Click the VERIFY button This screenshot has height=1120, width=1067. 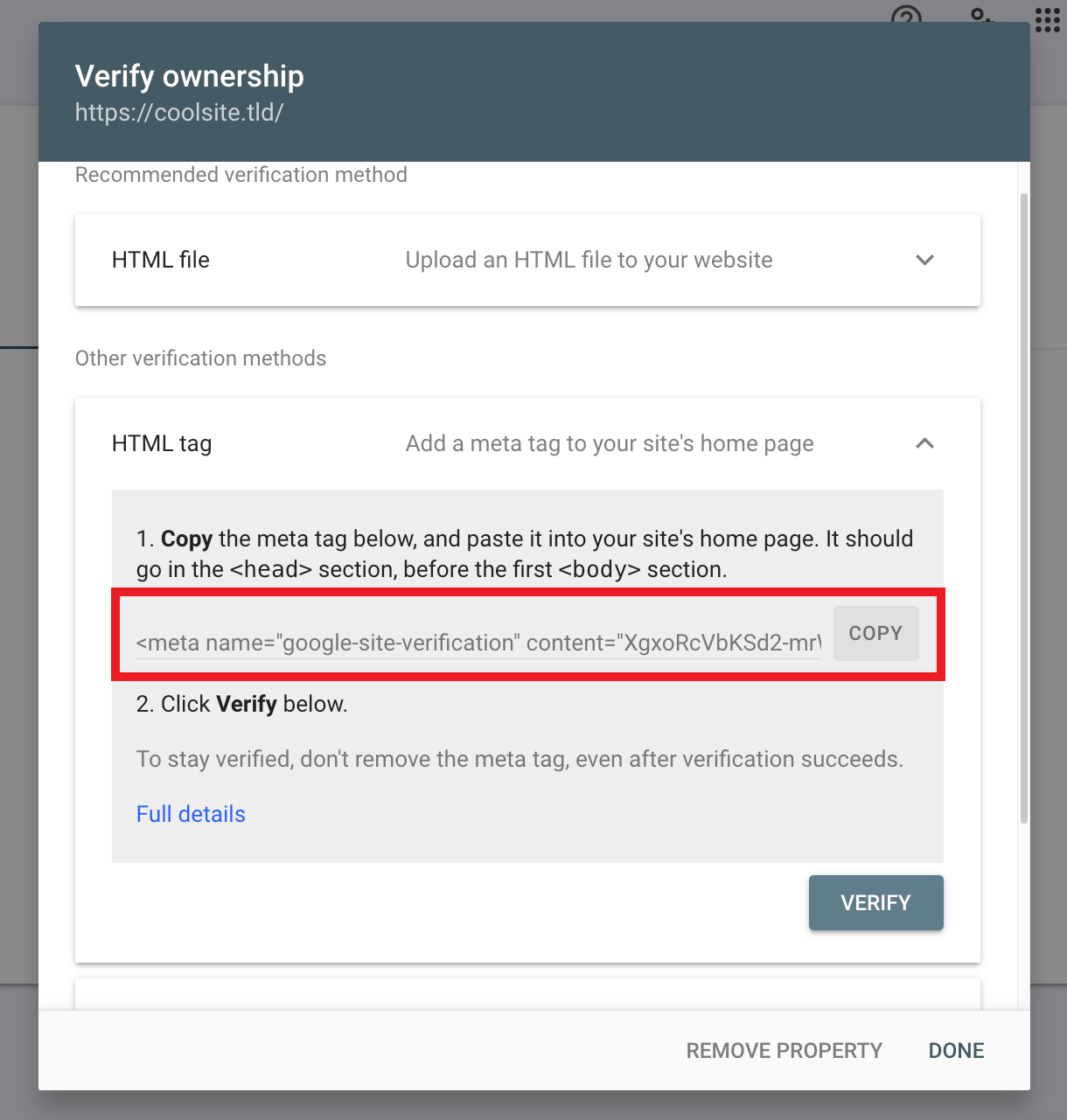click(x=875, y=902)
